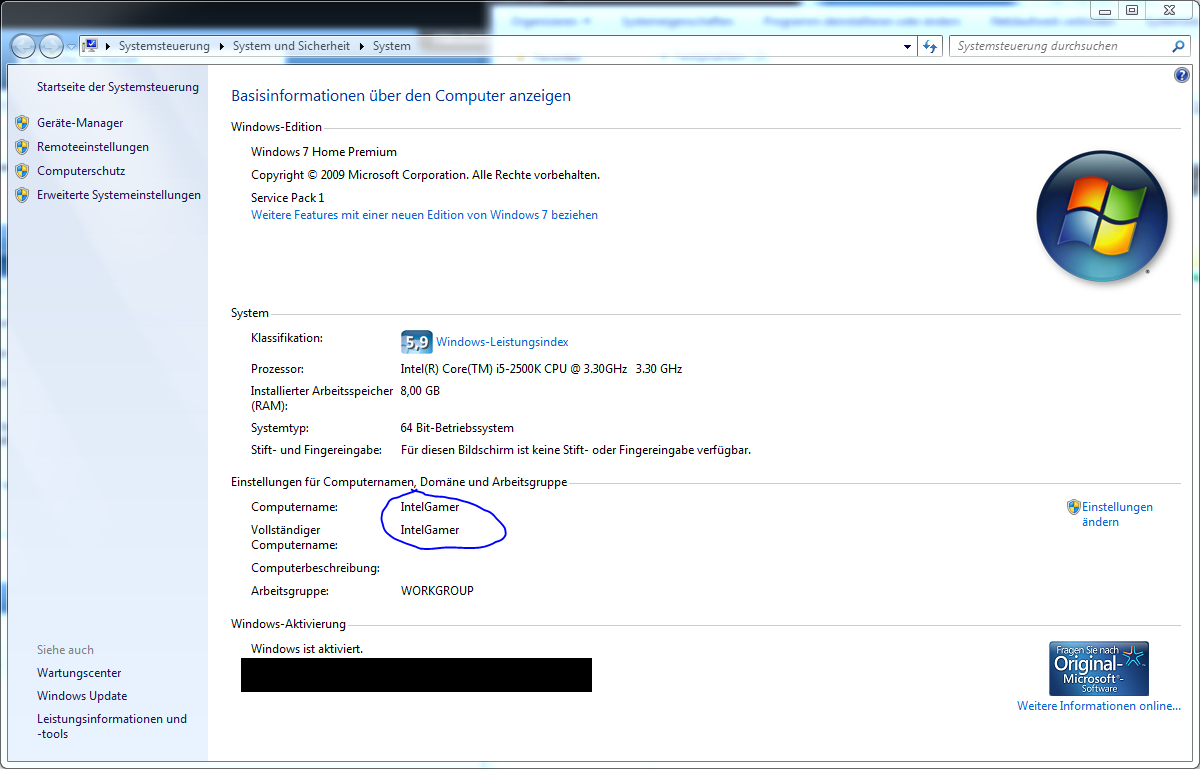Go to Startseite der Systemsteuerung
The width and height of the screenshot is (1200, 769).
click(118, 87)
